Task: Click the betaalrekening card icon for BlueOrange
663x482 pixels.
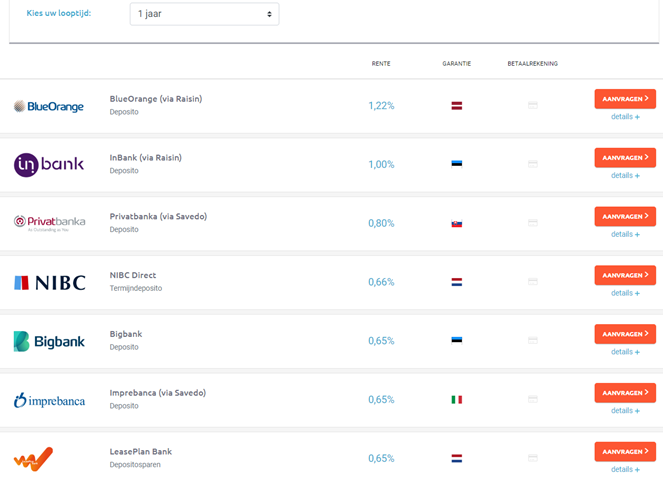Action: coord(533,105)
